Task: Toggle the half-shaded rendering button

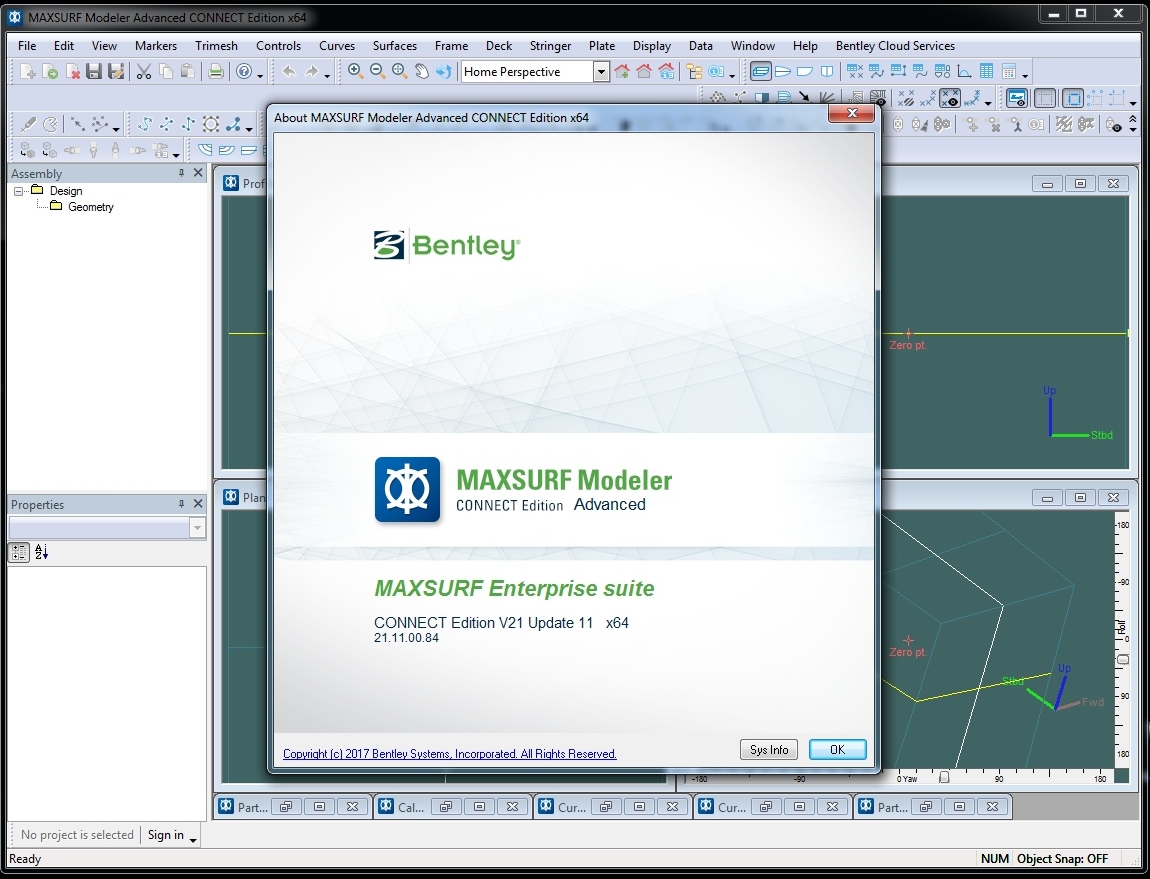Action: click(x=762, y=97)
